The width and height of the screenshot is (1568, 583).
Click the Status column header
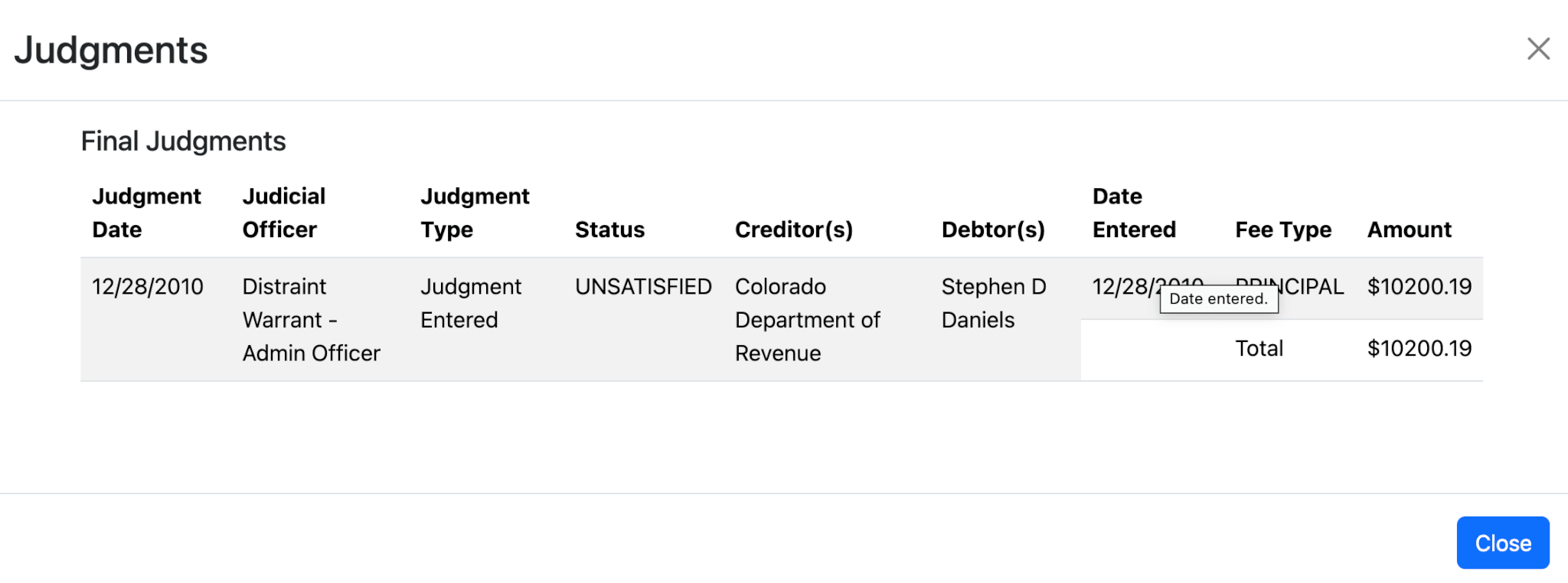pyautogui.click(x=609, y=230)
